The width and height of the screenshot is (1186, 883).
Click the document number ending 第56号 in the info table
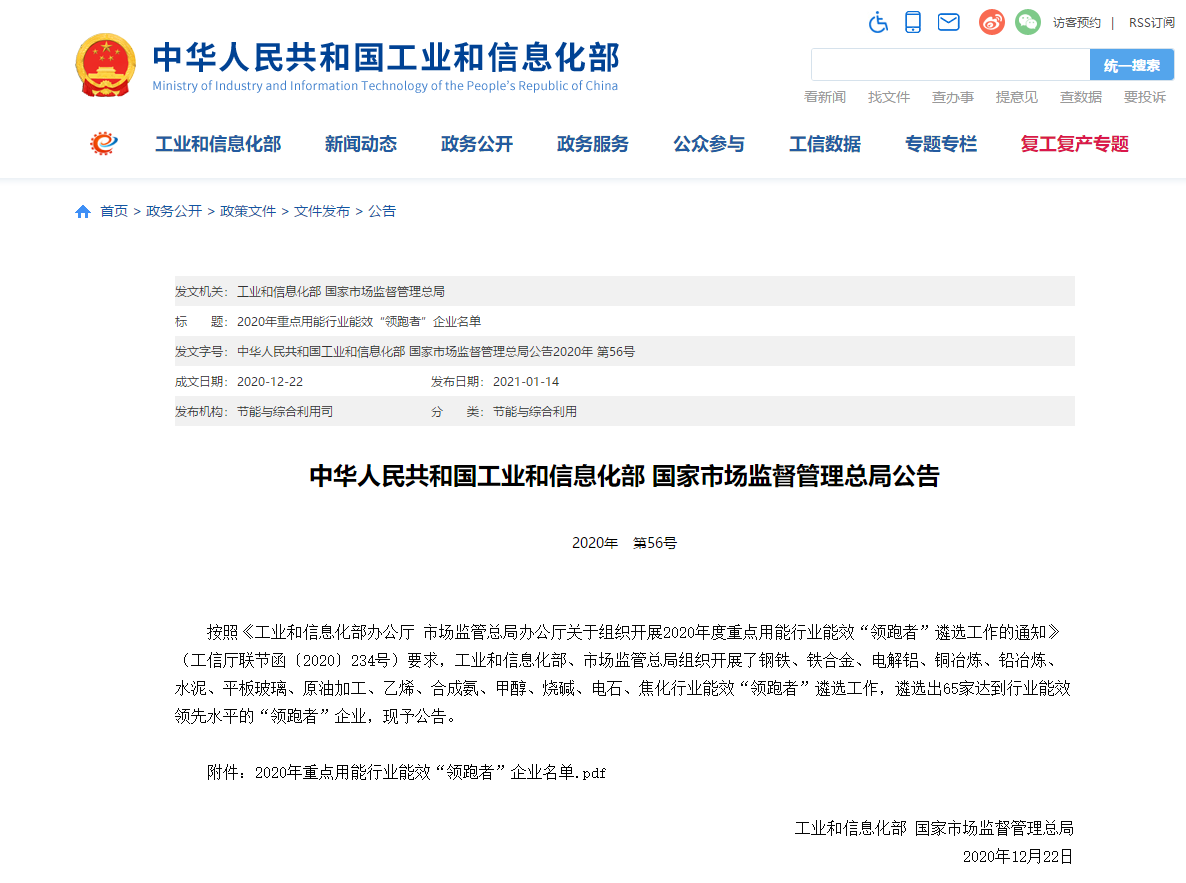pyautogui.click(x=436, y=352)
